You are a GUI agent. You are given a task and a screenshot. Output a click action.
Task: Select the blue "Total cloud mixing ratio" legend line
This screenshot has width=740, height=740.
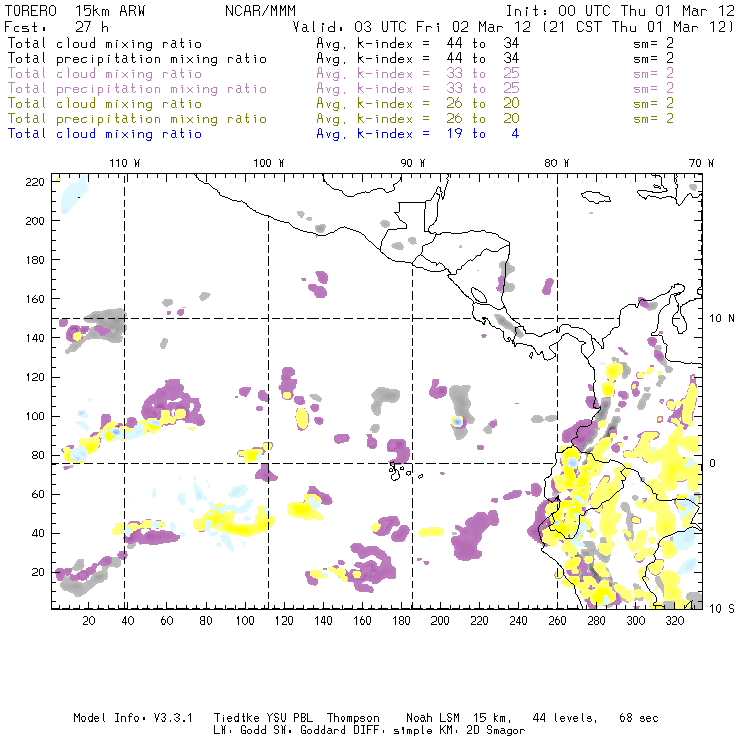click(105, 134)
